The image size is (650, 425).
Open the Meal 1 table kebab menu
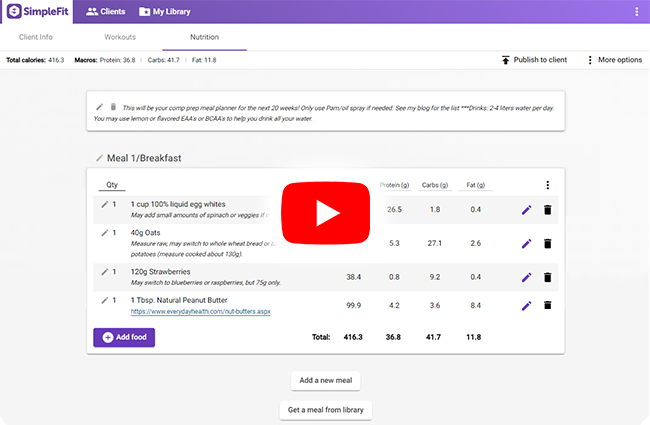[548, 185]
